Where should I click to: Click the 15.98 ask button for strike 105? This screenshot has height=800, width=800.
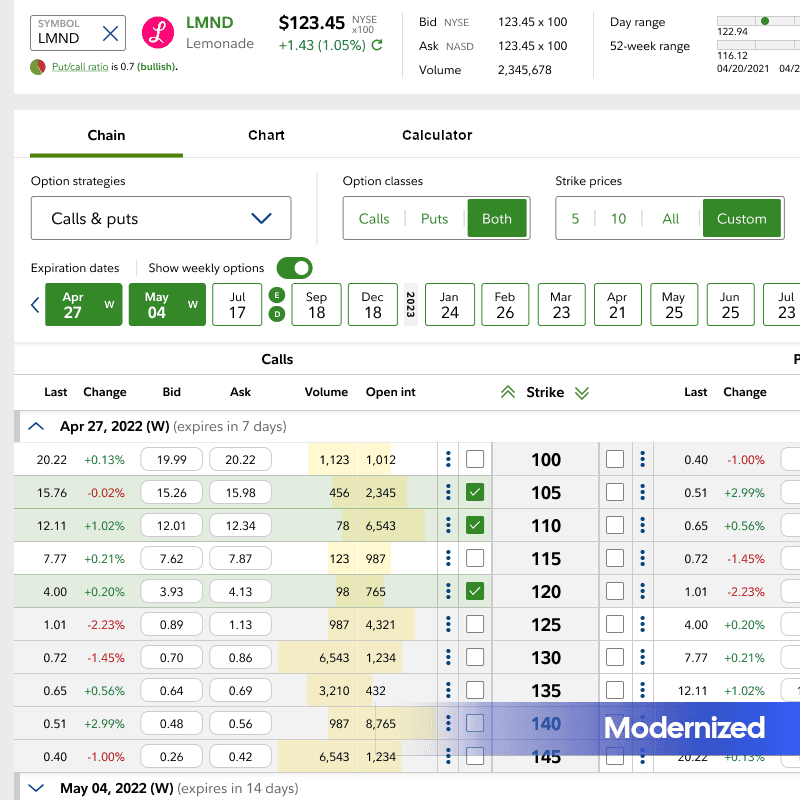point(240,492)
